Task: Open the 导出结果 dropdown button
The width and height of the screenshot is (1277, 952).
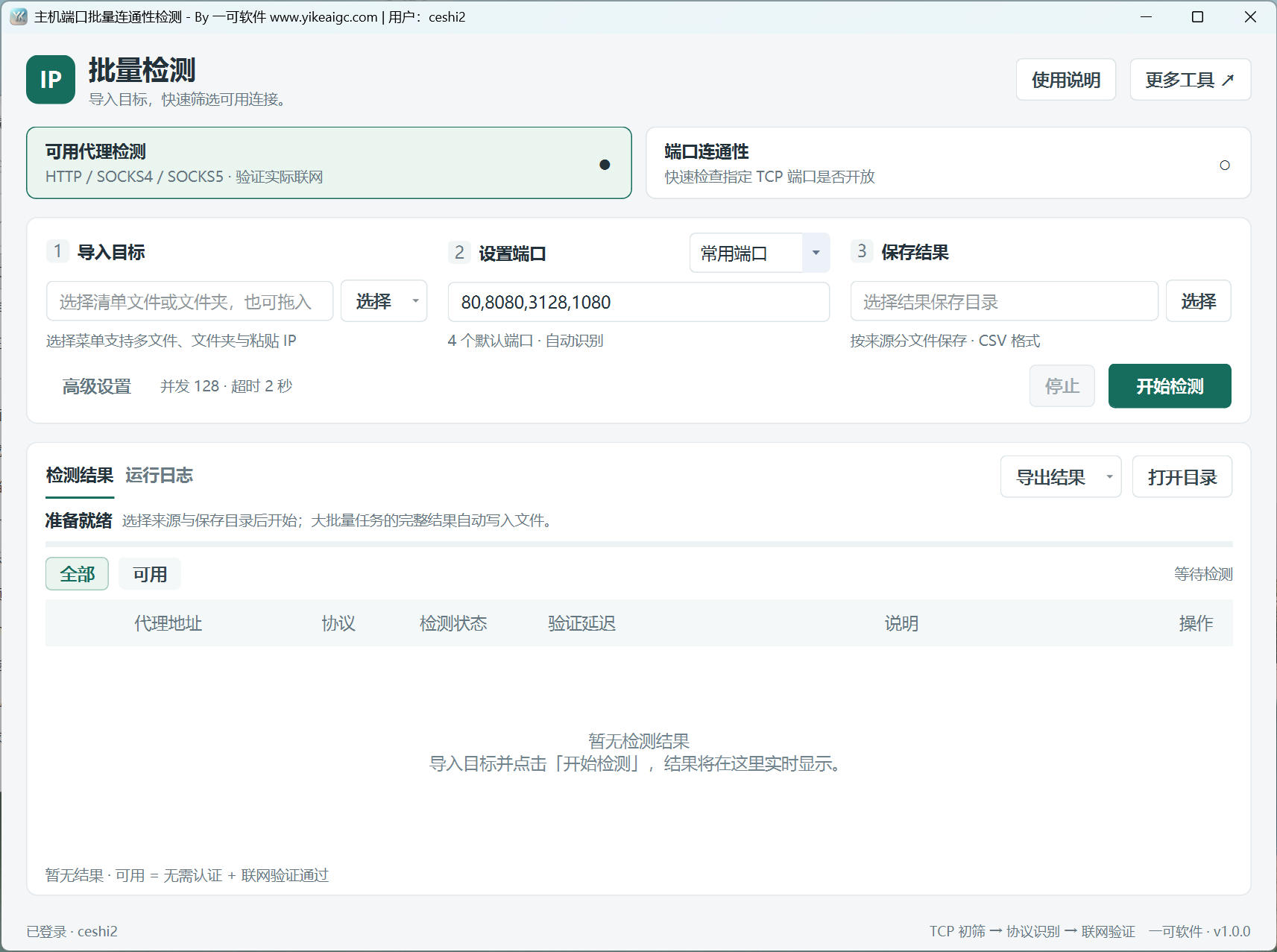Action: (x=1060, y=477)
